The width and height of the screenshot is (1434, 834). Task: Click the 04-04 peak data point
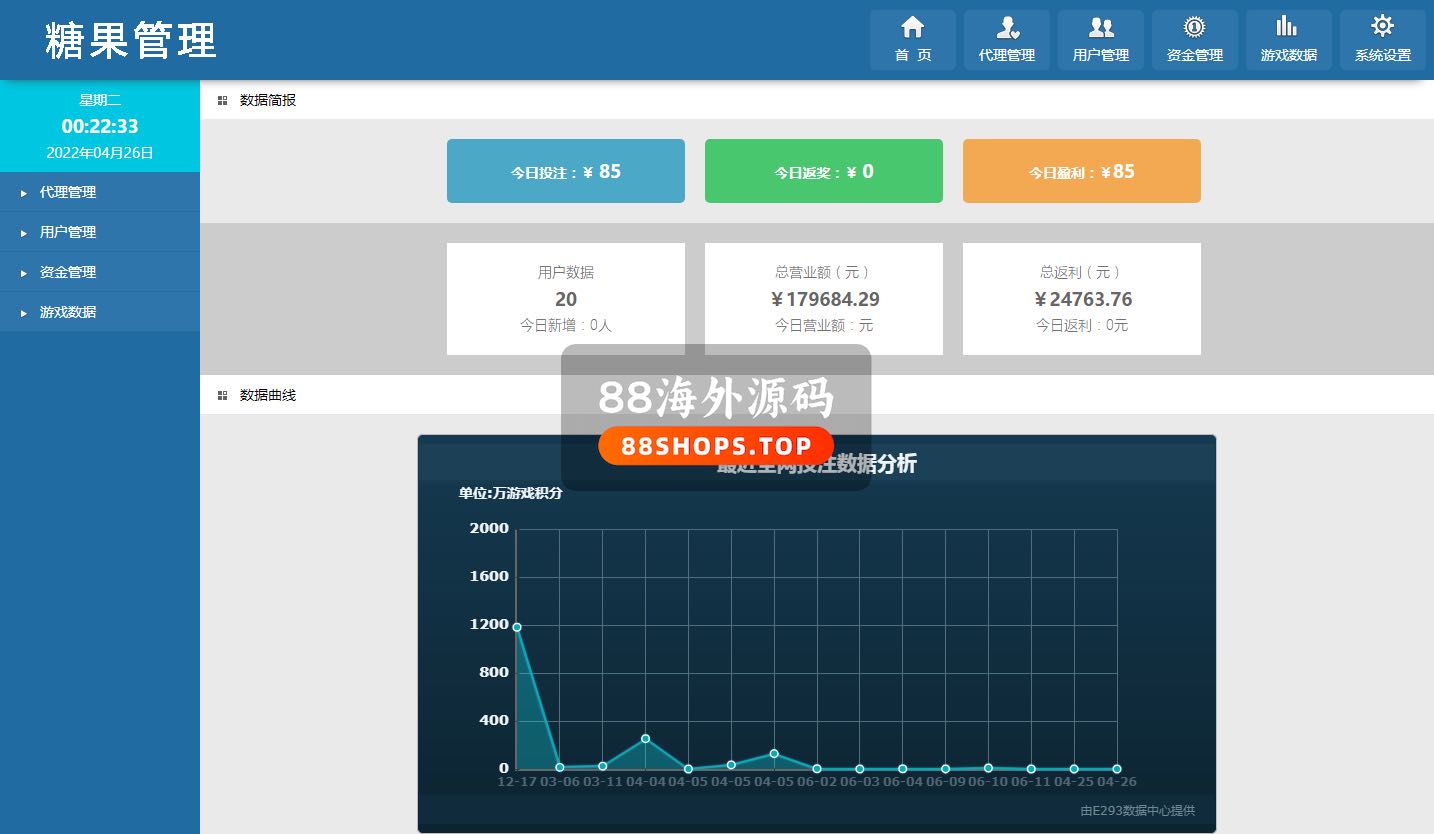coord(646,738)
